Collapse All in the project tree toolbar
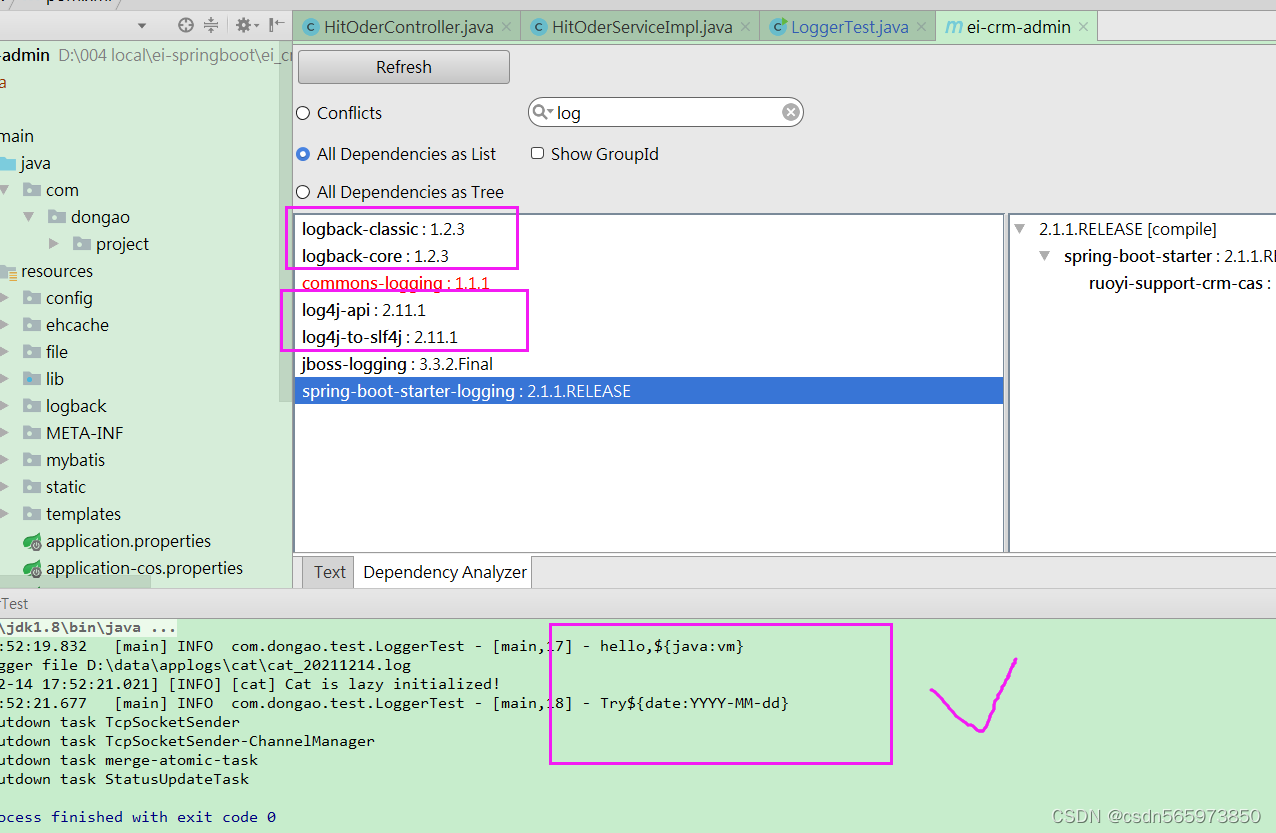 [x=211, y=25]
